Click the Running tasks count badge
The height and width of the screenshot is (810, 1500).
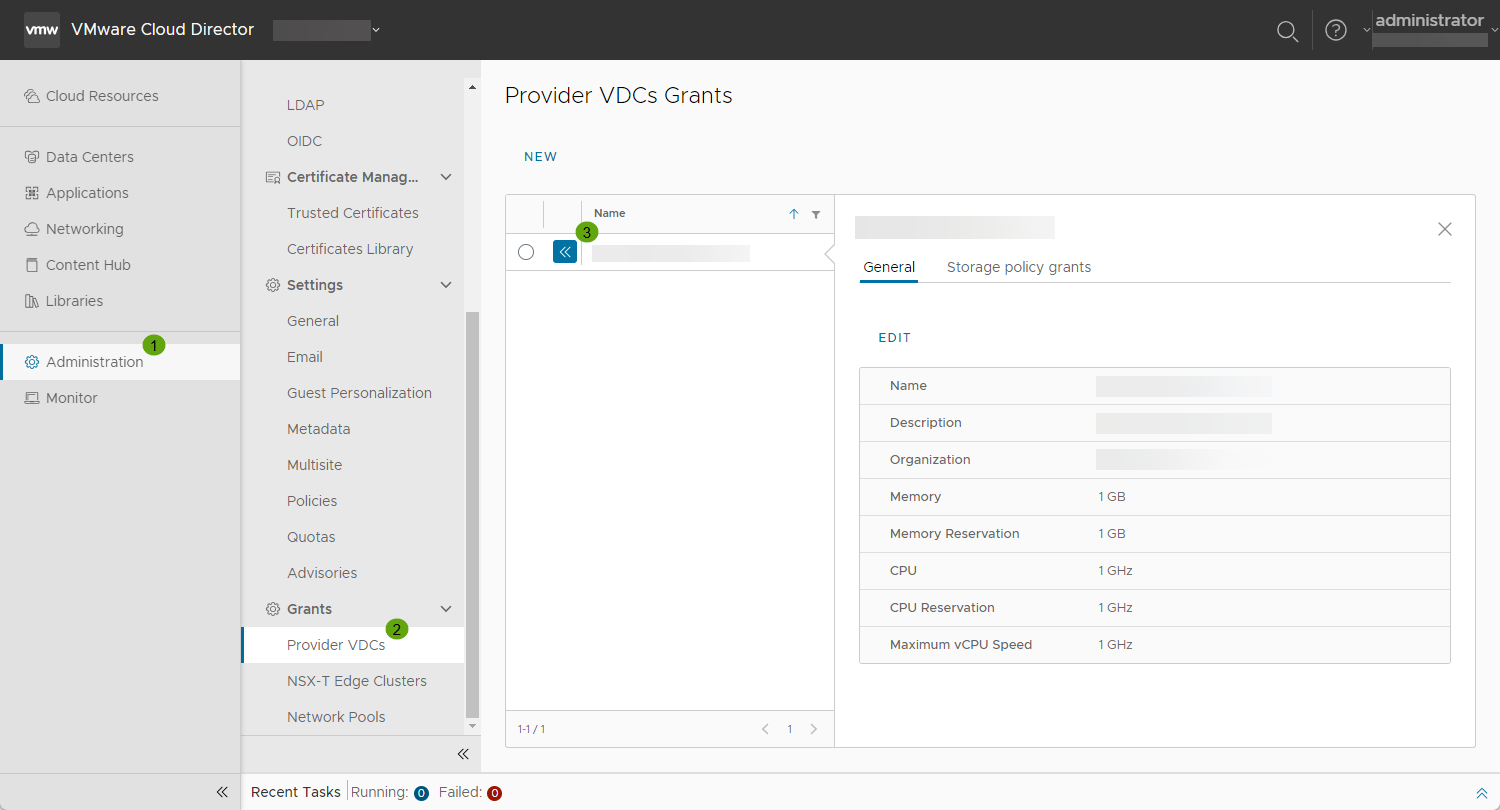pos(421,793)
